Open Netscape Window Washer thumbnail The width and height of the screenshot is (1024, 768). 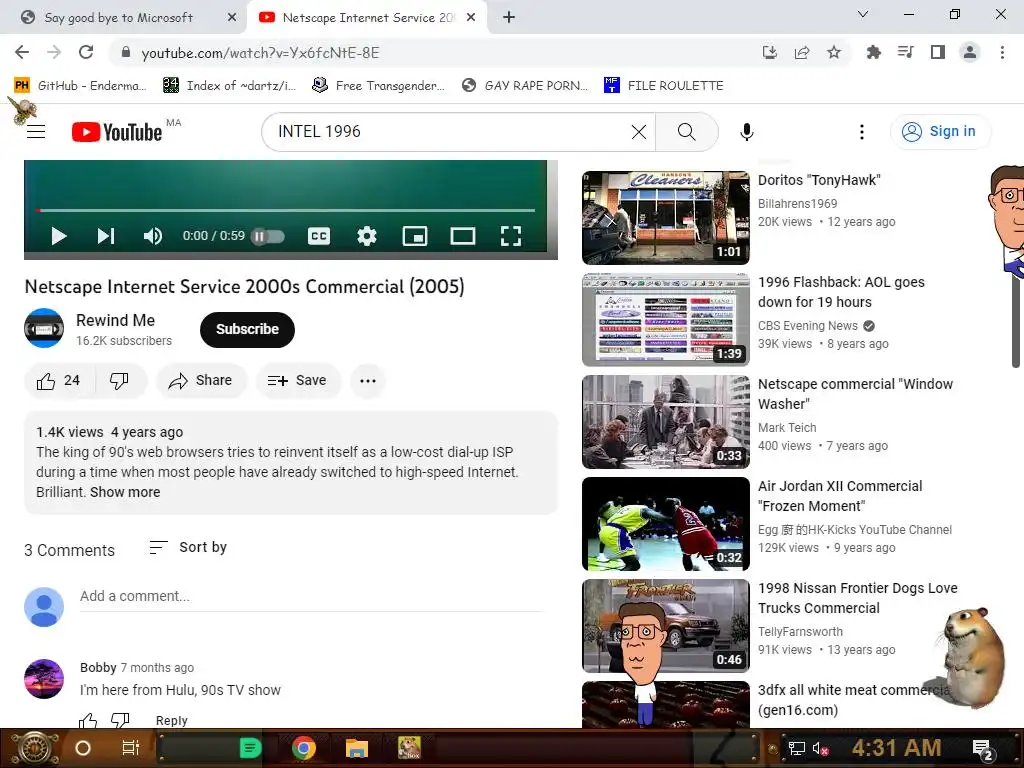665,422
